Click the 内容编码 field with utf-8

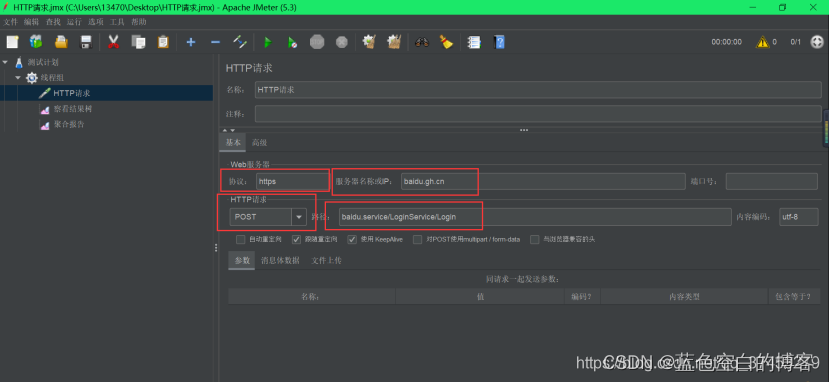coord(798,217)
